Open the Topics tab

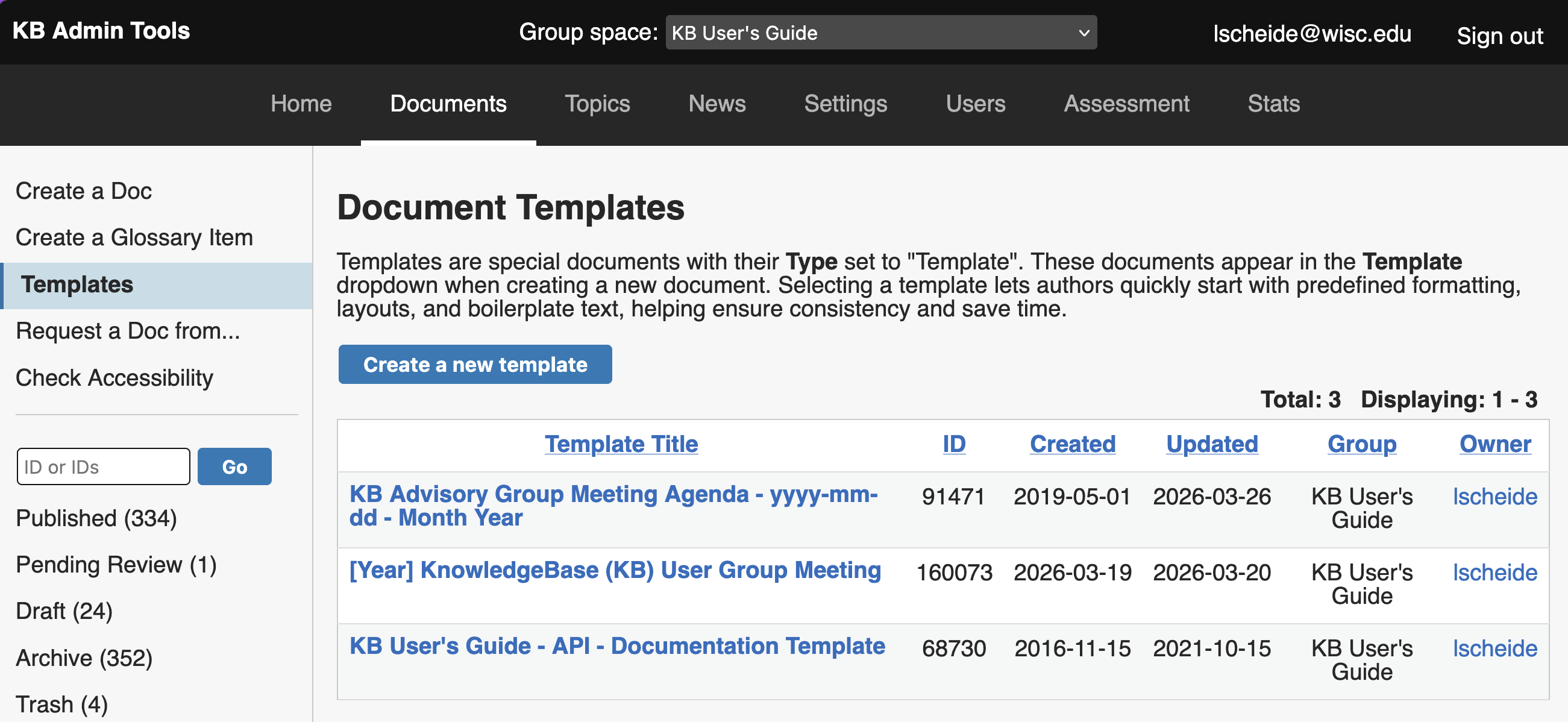[597, 104]
